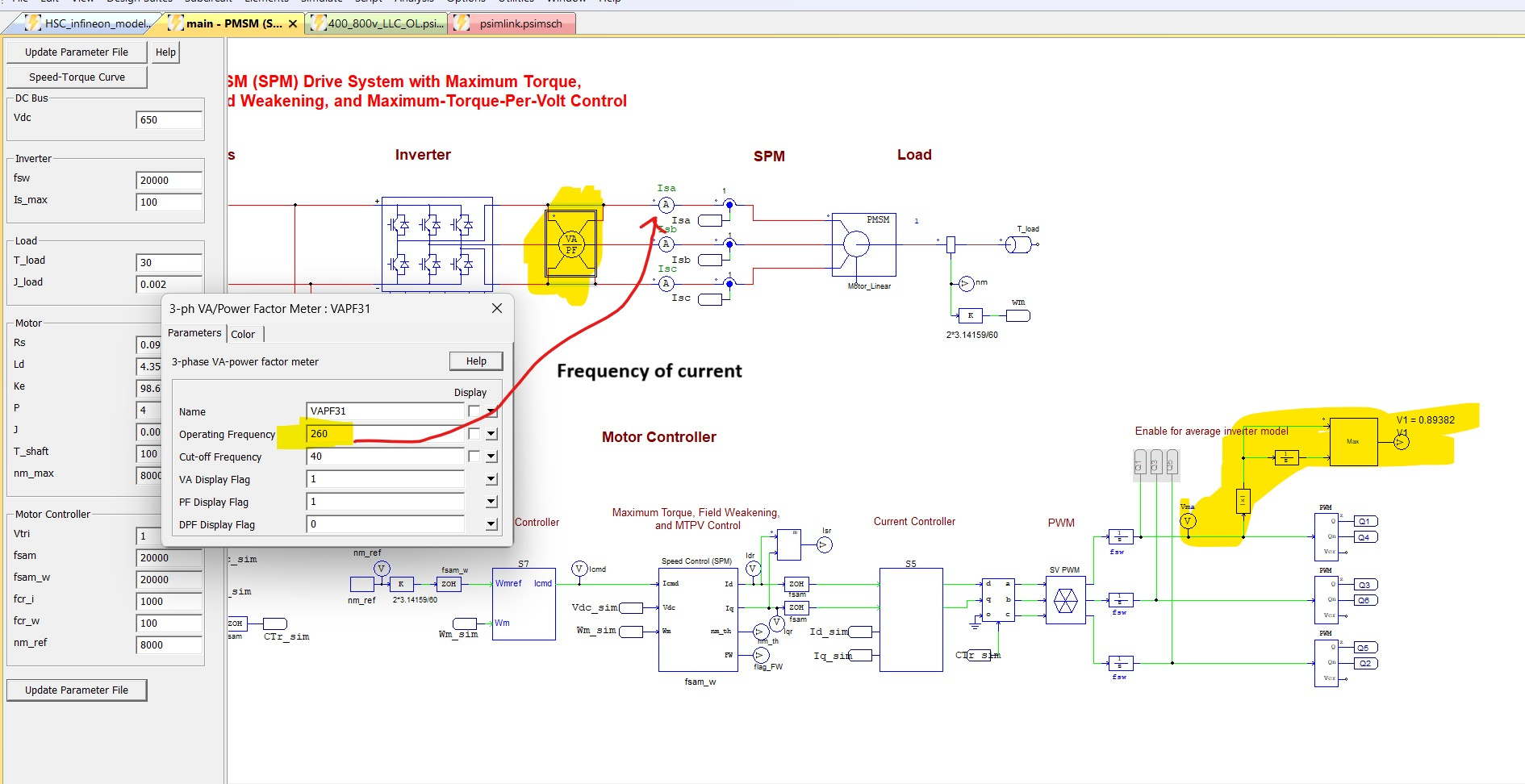Select the dq-to-abc transformation block
This screenshot has width=1525, height=784.
tap(998, 599)
